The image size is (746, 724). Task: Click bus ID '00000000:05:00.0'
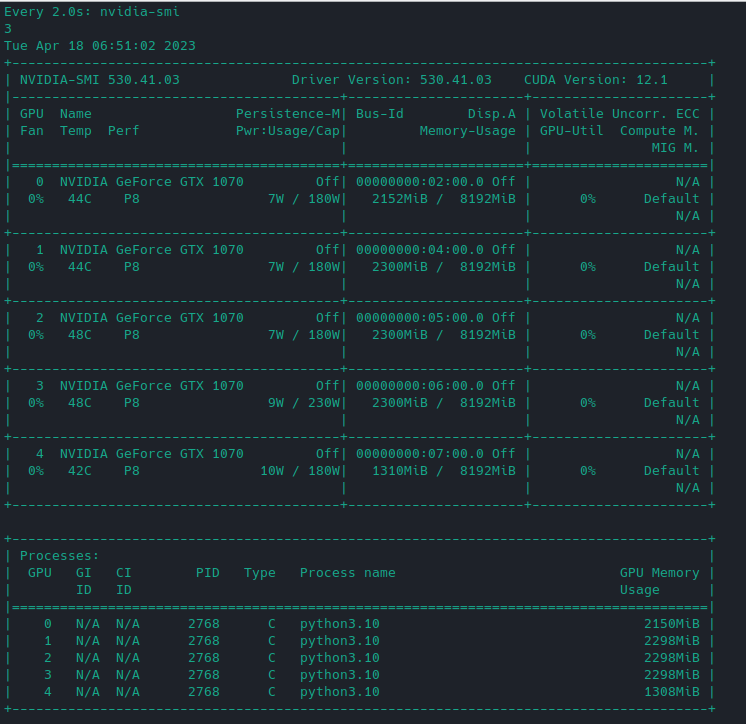pyautogui.click(x=420, y=318)
